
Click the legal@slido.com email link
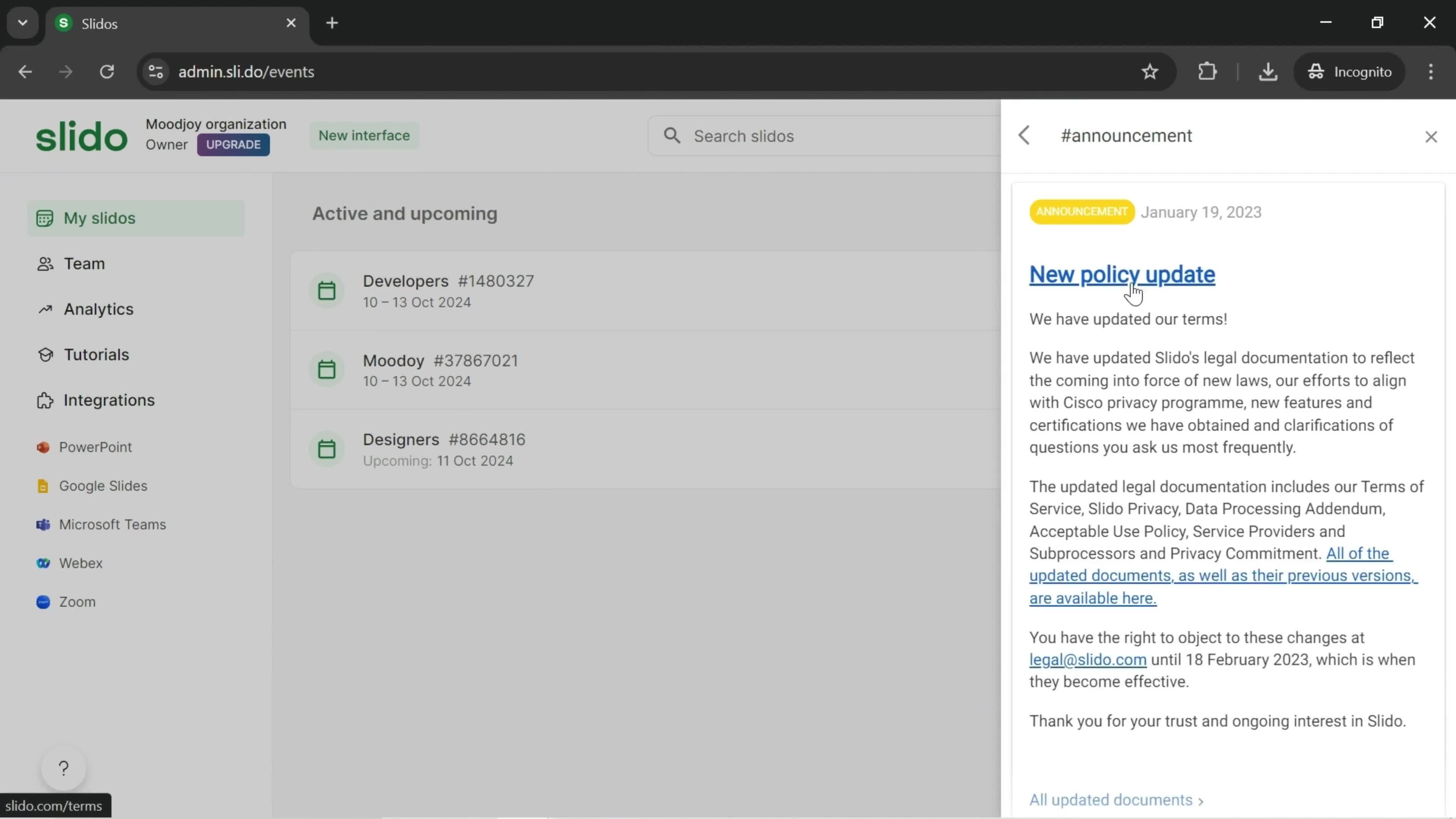(1087, 660)
